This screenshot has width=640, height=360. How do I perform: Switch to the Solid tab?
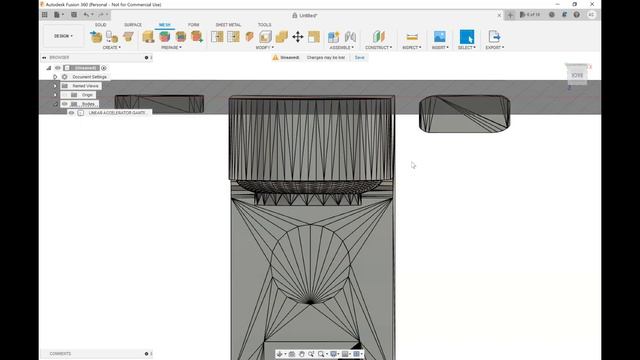coord(100,25)
